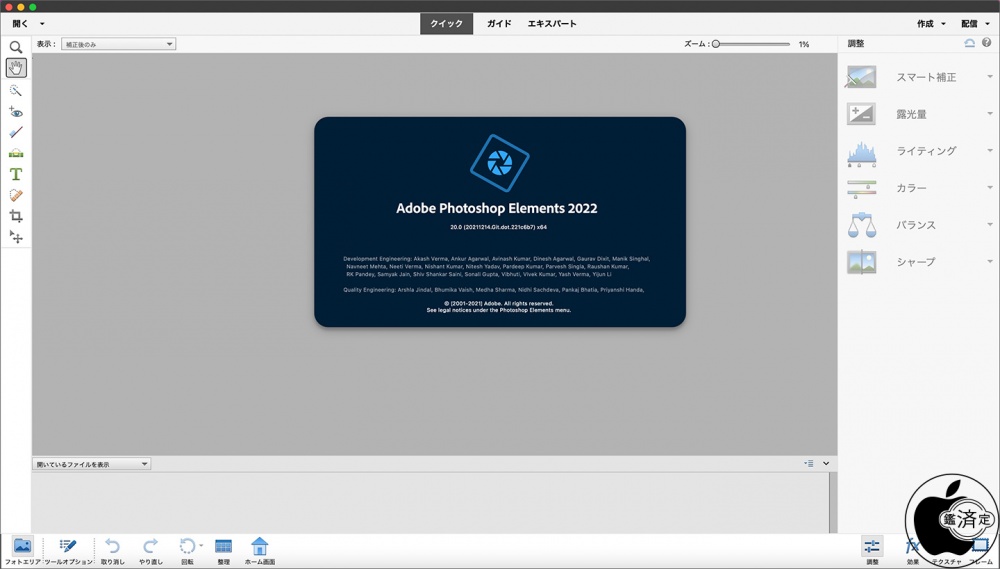Open the 表示 view dropdown 補正後のみ
Screen dimensions: 1000x569
119,44
